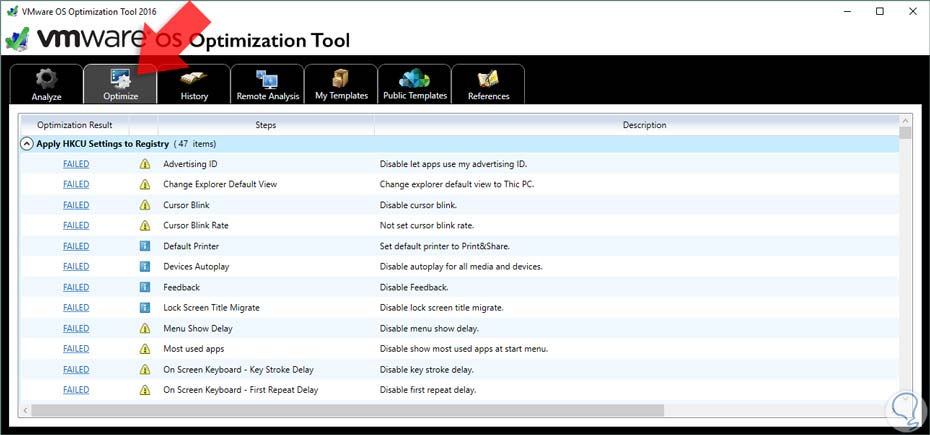Click the FAILED link for Devices Autoplay

coord(76,266)
